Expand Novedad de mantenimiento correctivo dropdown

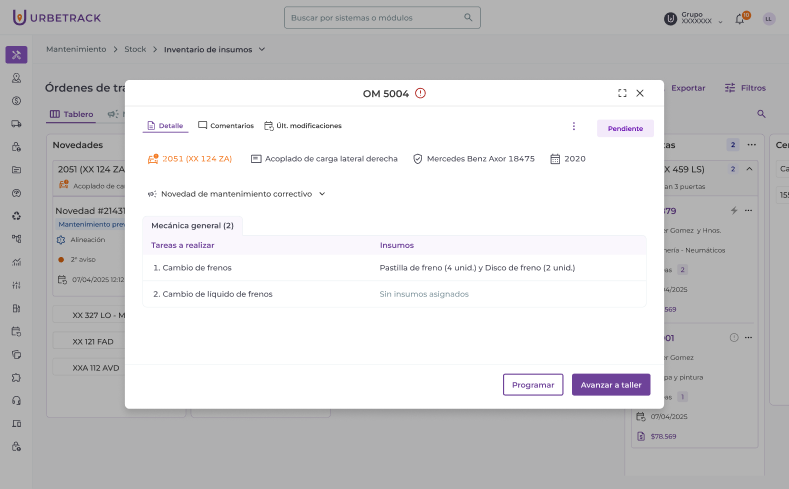(322, 194)
